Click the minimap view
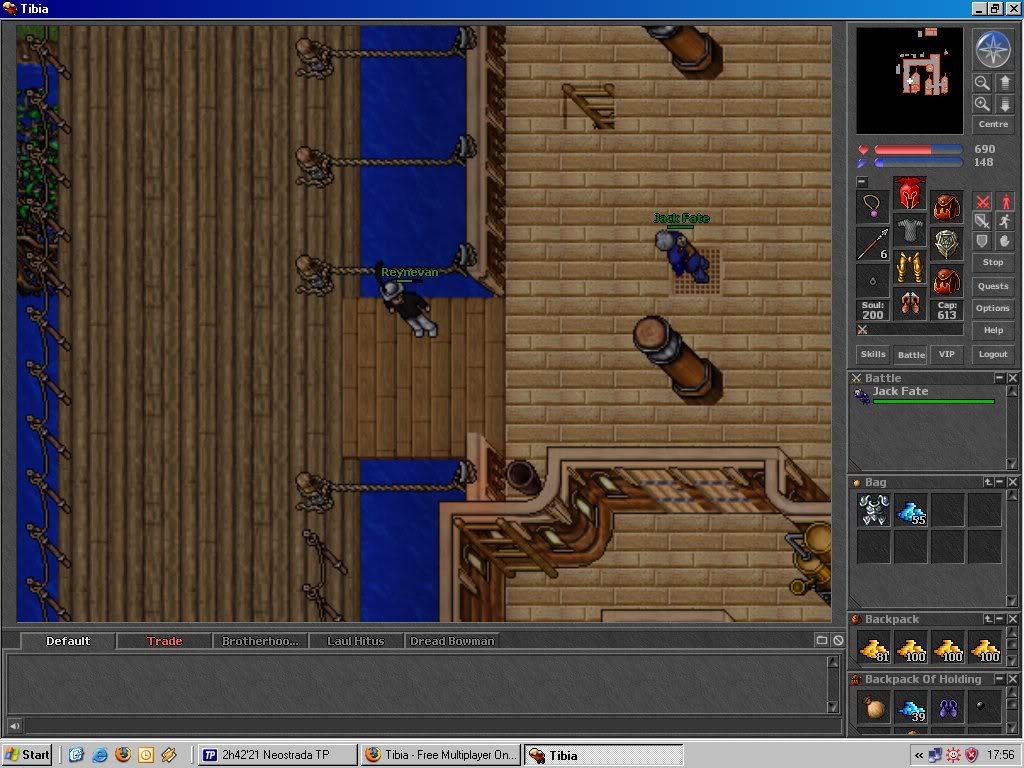 click(x=909, y=80)
